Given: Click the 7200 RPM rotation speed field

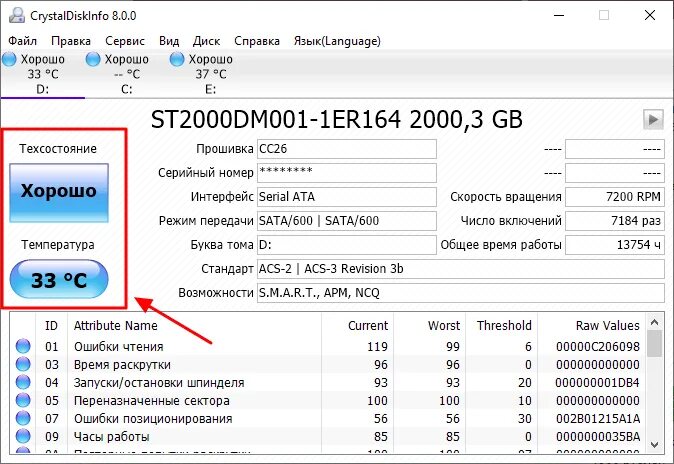Looking at the screenshot, I should (x=615, y=197).
